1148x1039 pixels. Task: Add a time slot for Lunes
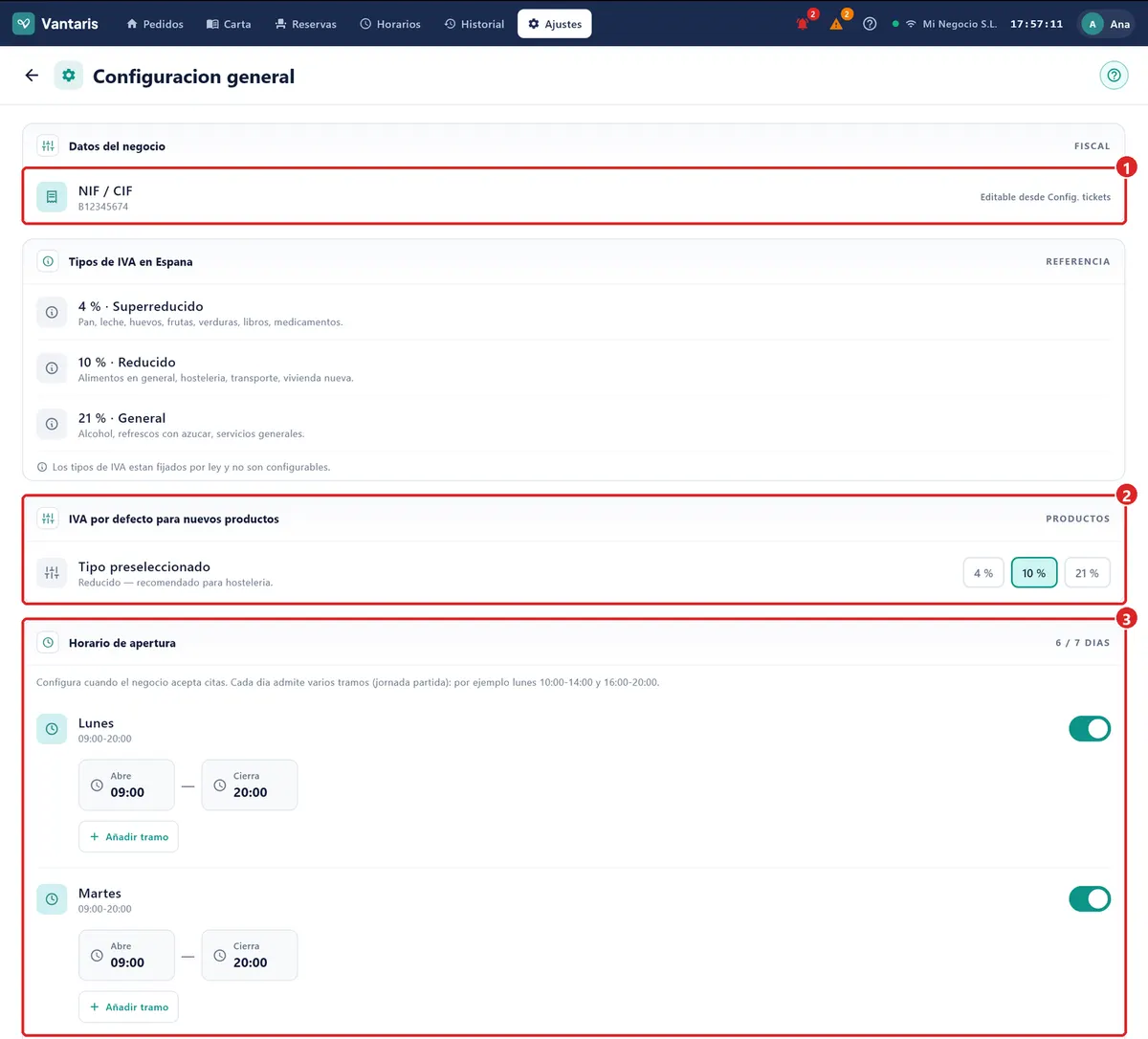[x=128, y=837]
